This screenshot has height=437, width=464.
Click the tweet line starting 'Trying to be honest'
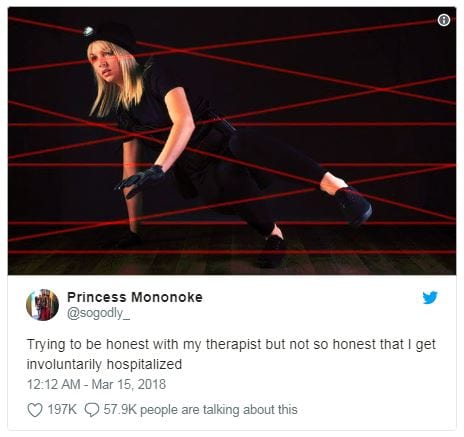pos(231,345)
